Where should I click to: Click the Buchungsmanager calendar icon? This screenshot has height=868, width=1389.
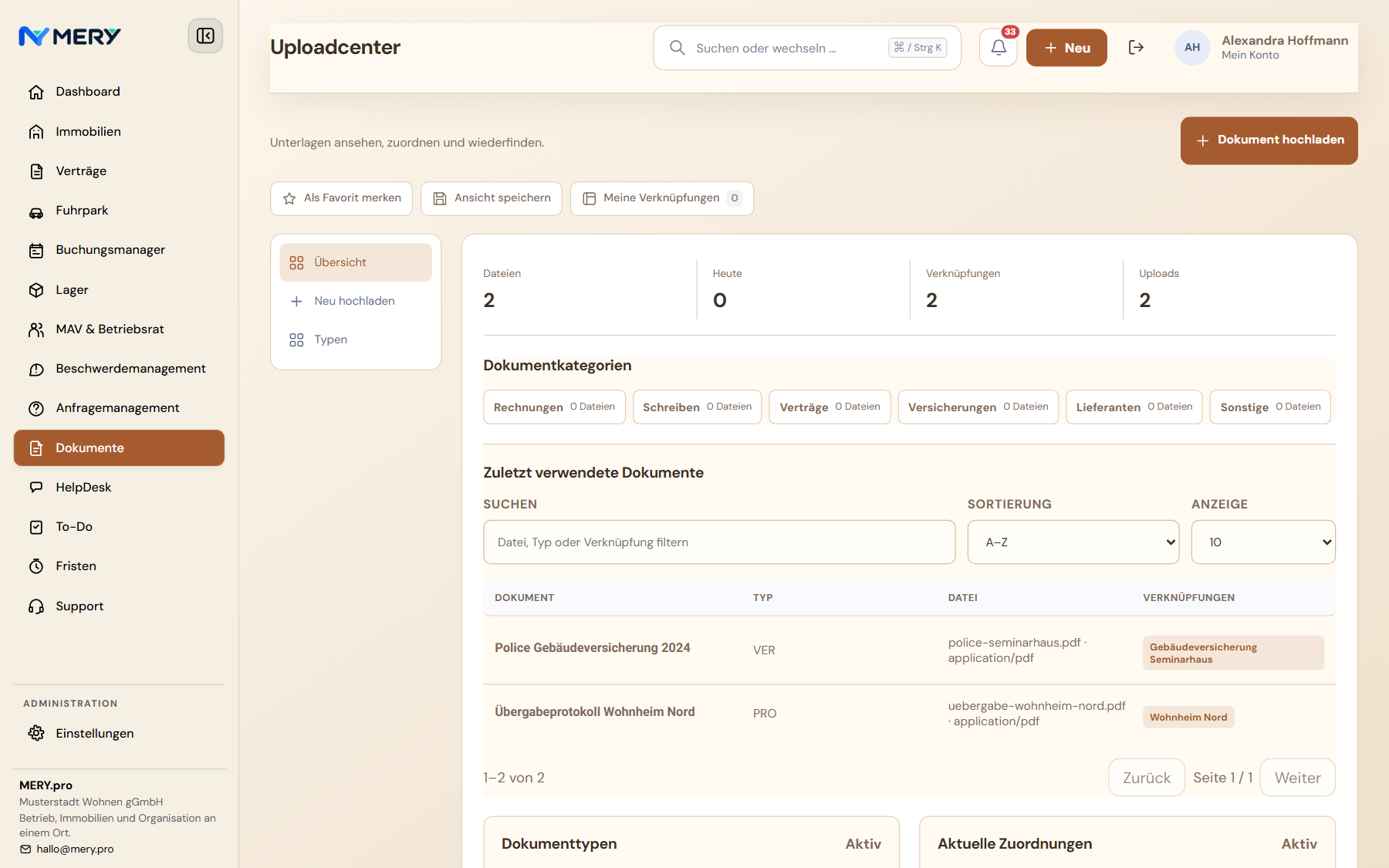(36, 250)
